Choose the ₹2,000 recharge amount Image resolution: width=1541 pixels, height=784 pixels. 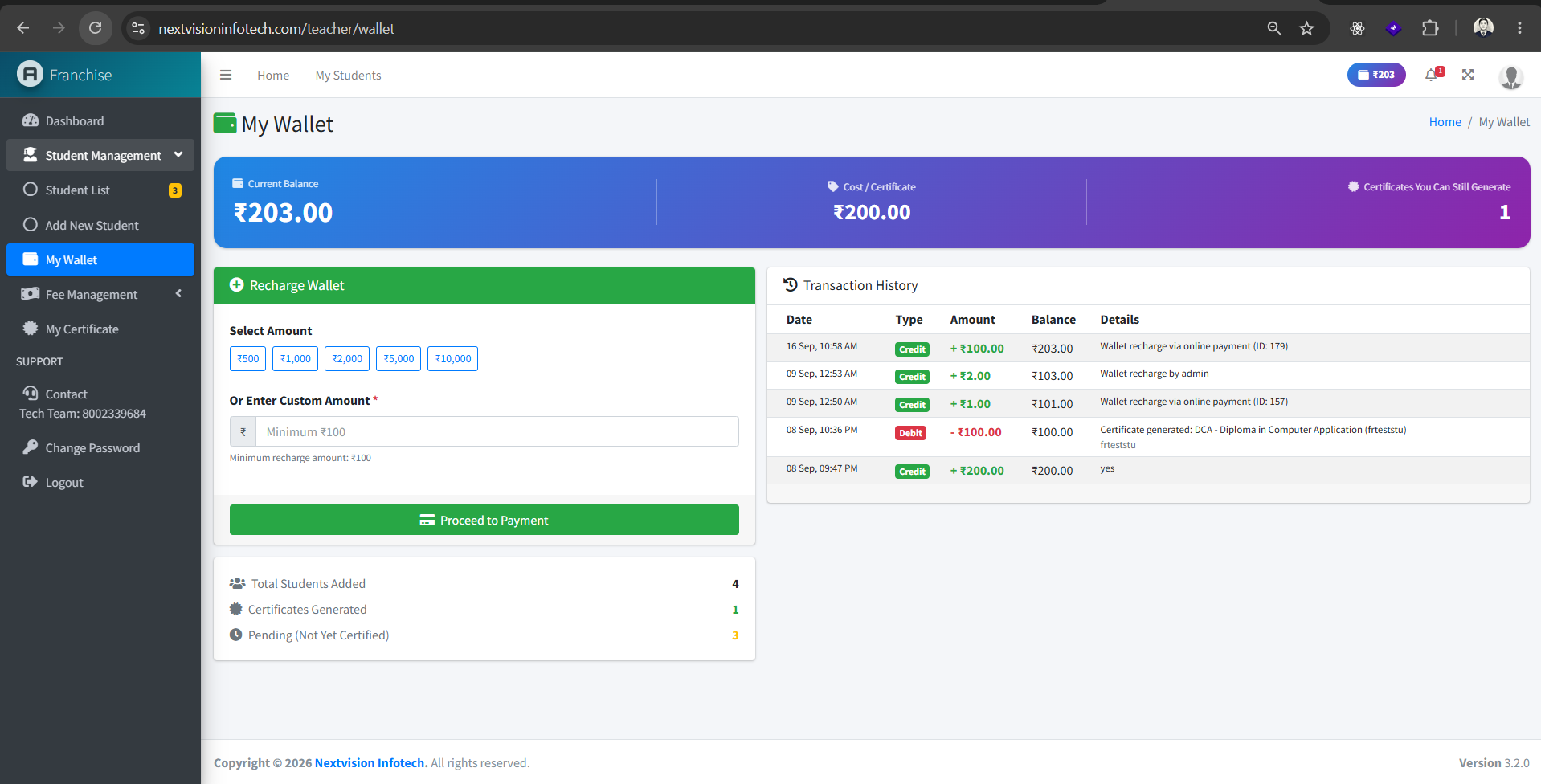(347, 359)
